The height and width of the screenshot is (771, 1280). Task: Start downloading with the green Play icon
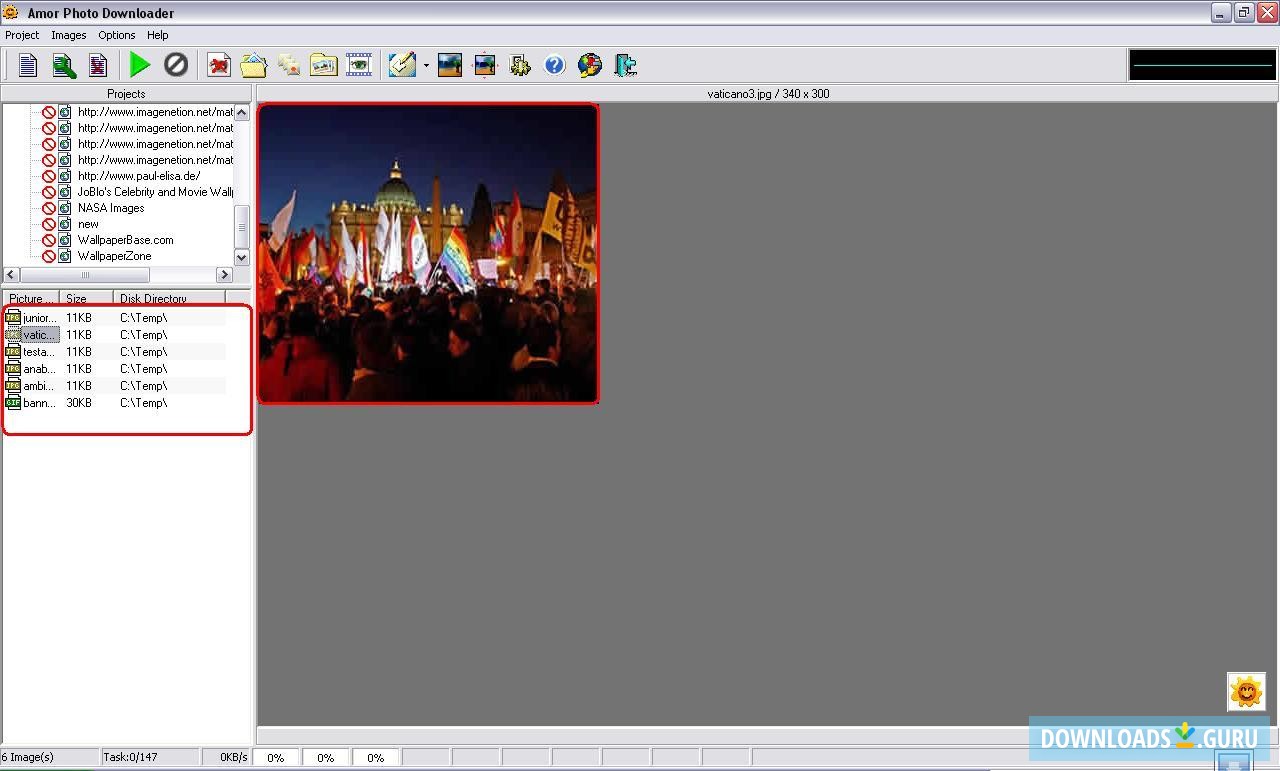coord(140,65)
